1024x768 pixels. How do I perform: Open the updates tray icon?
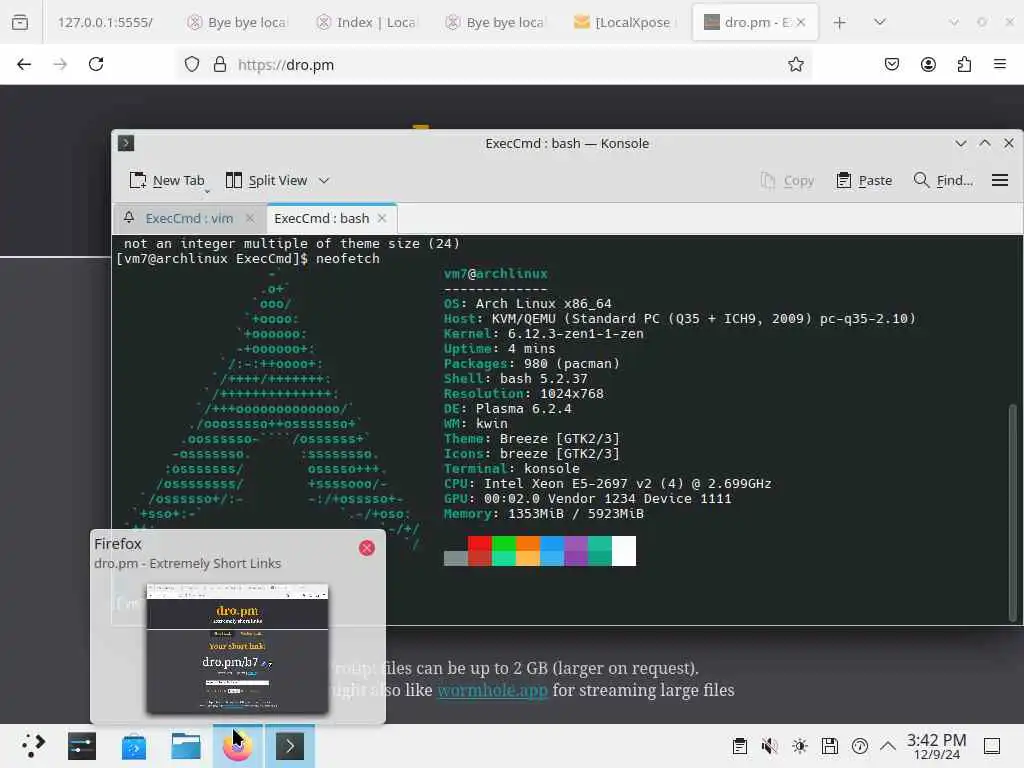[860, 746]
